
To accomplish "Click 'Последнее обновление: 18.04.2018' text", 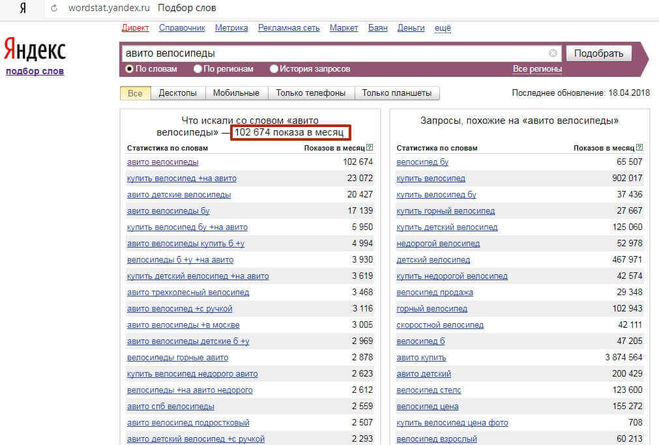I will pos(581,93).
